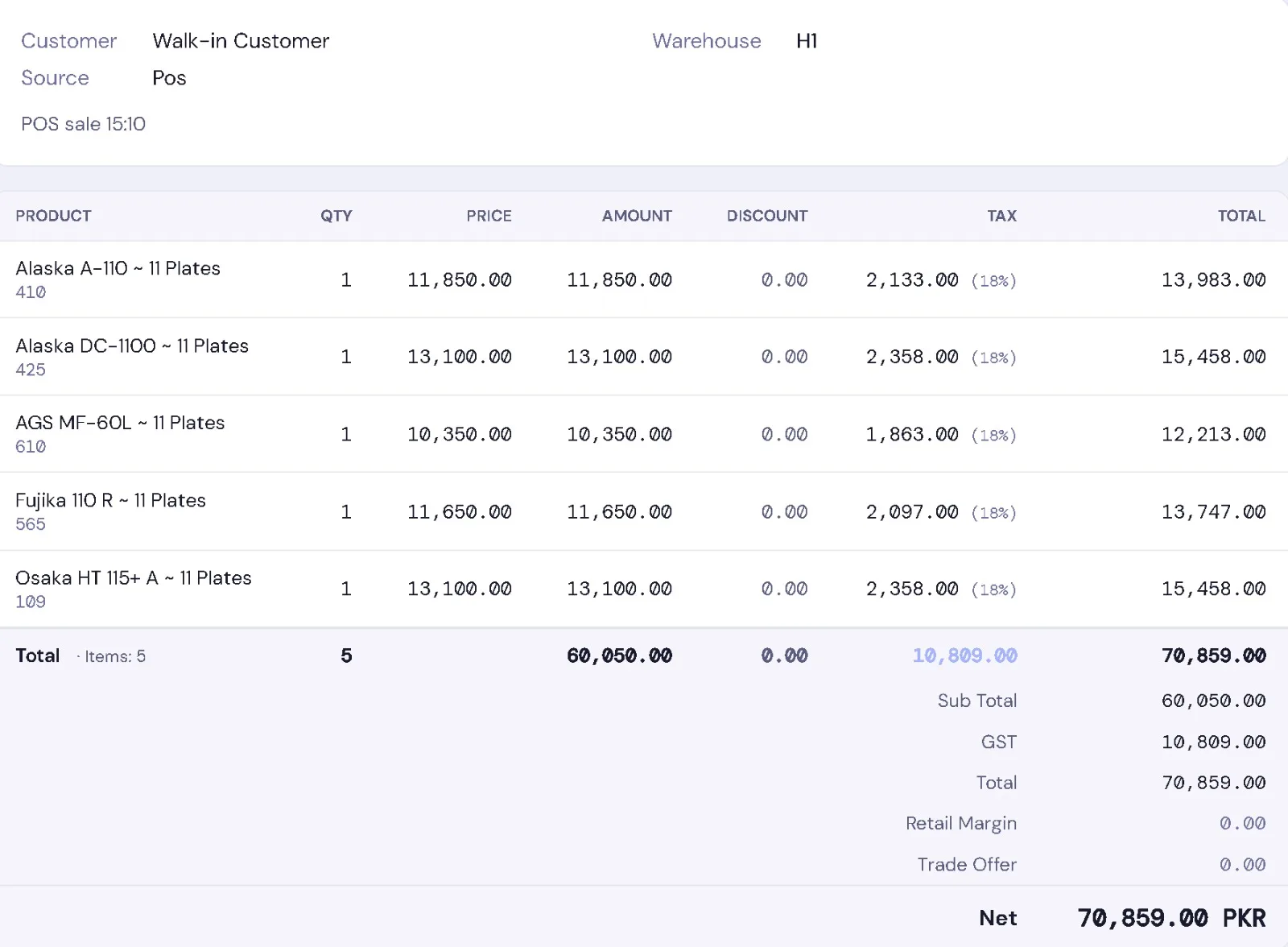Click product code 610
Image resolution: width=1288 pixels, height=947 pixels.
(31, 446)
